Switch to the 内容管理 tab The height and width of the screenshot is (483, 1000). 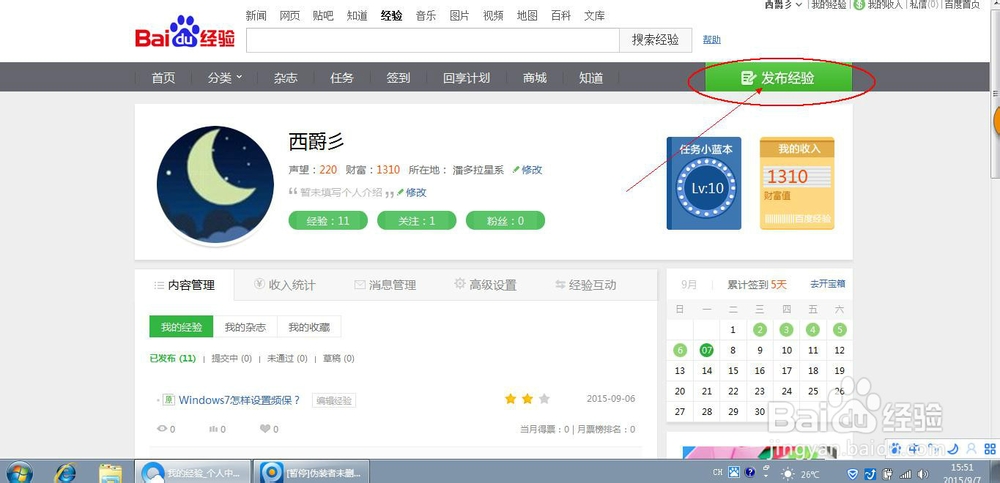click(x=184, y=285)
